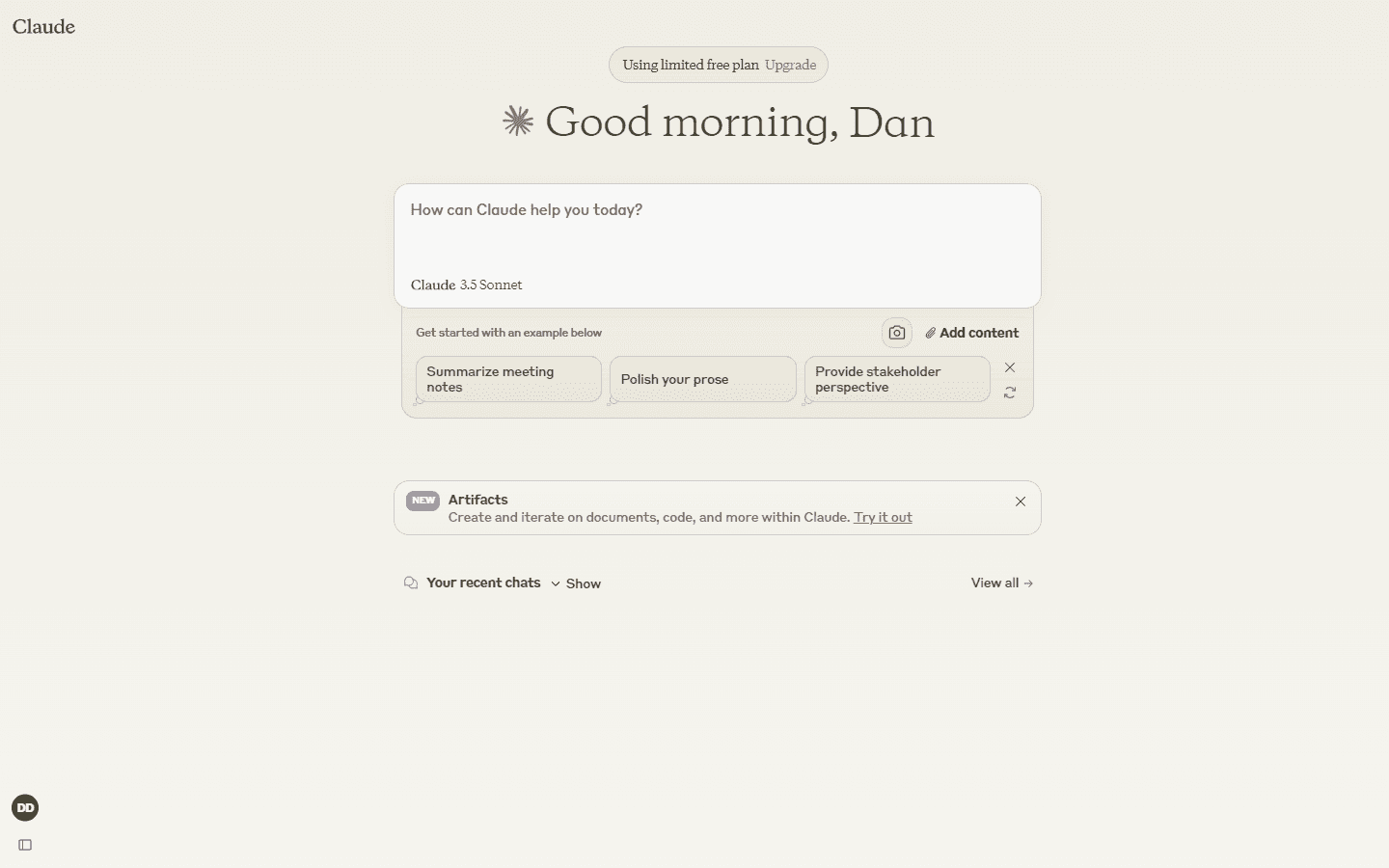Click 'Your recent chats' label

coord(483,583)
